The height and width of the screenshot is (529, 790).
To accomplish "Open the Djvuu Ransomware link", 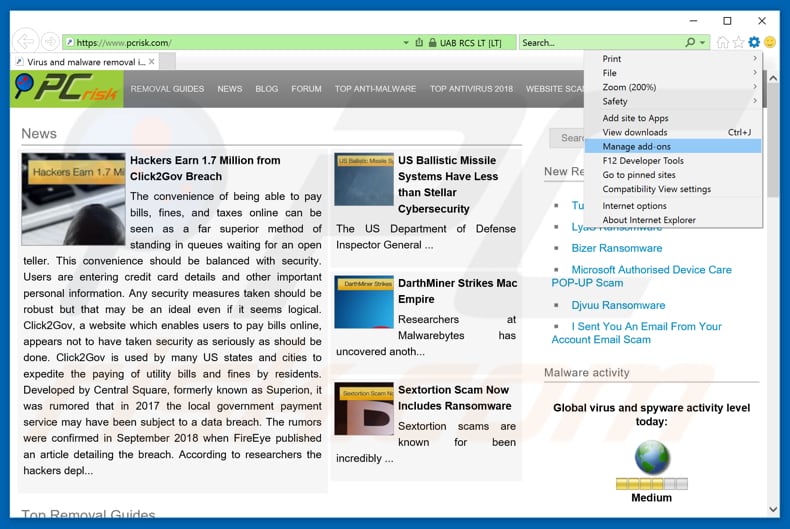I will coord(617,305).
